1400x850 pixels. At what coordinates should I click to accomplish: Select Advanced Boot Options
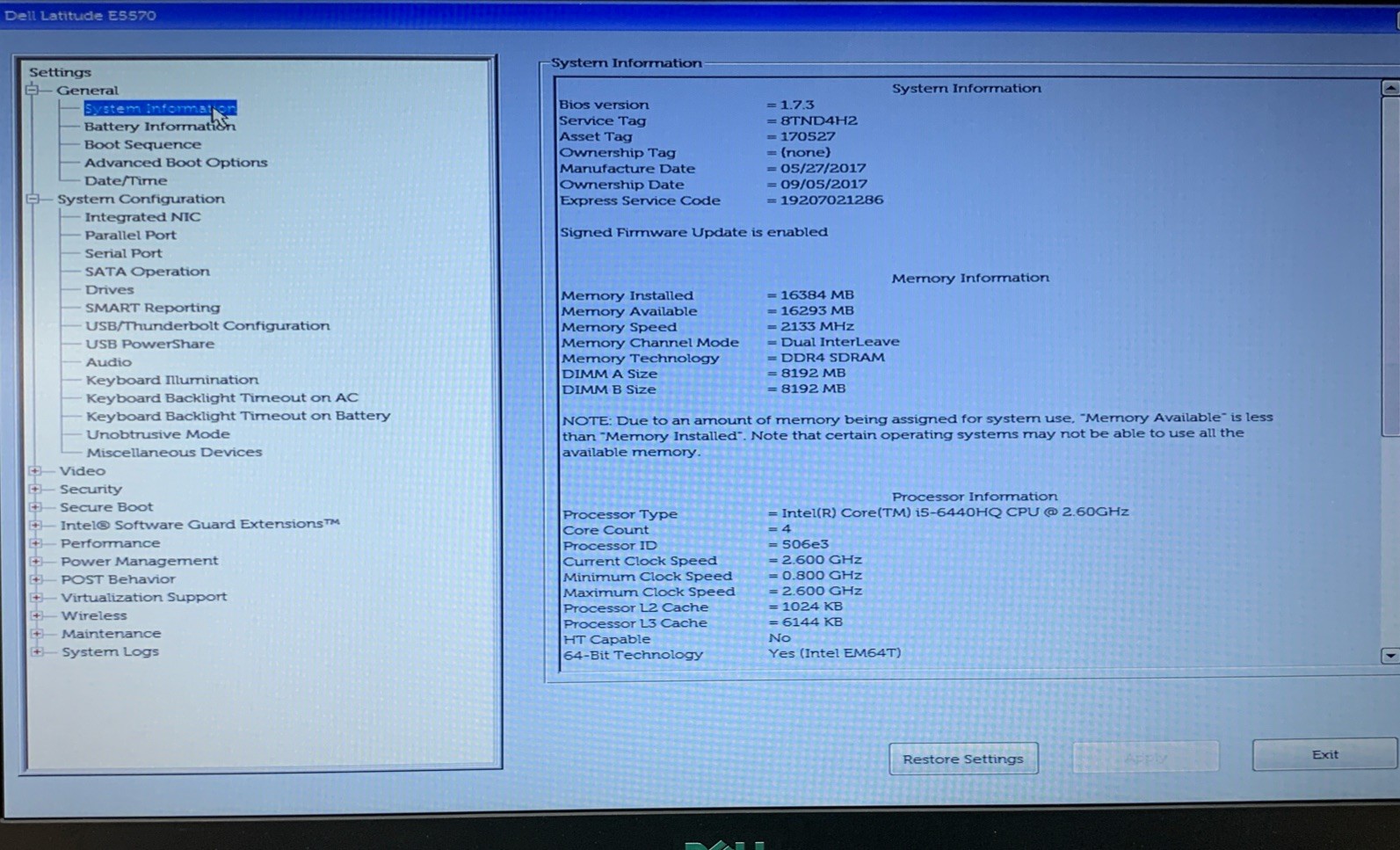click(176, 163)
